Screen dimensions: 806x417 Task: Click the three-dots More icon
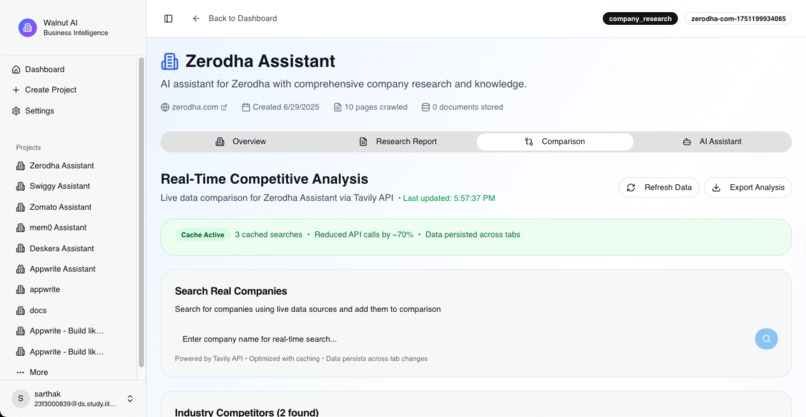(x=21, y=372)
